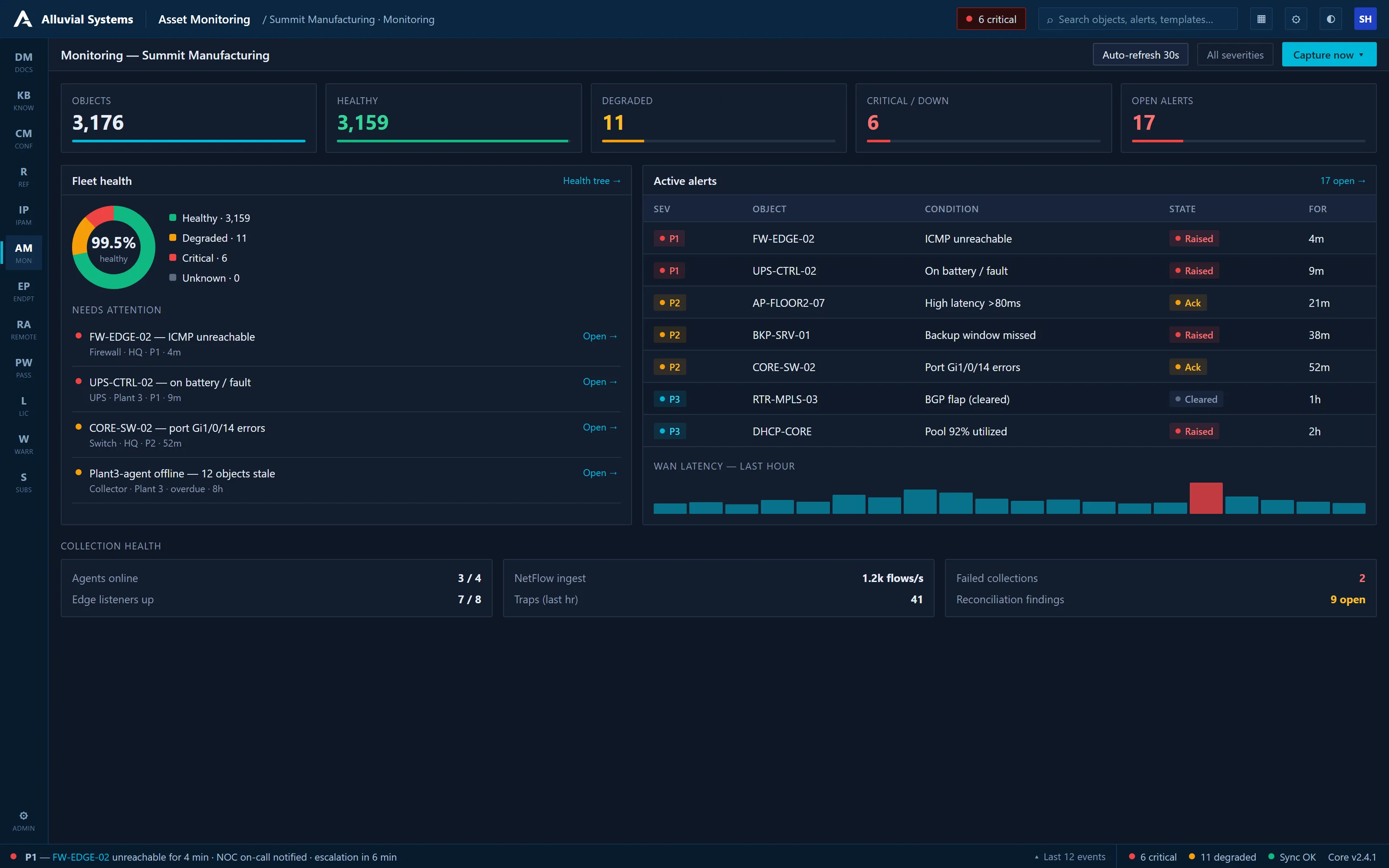Open the All severities filter
The width and height of the screenshot is (1389, 868).
click(1234, 55)
